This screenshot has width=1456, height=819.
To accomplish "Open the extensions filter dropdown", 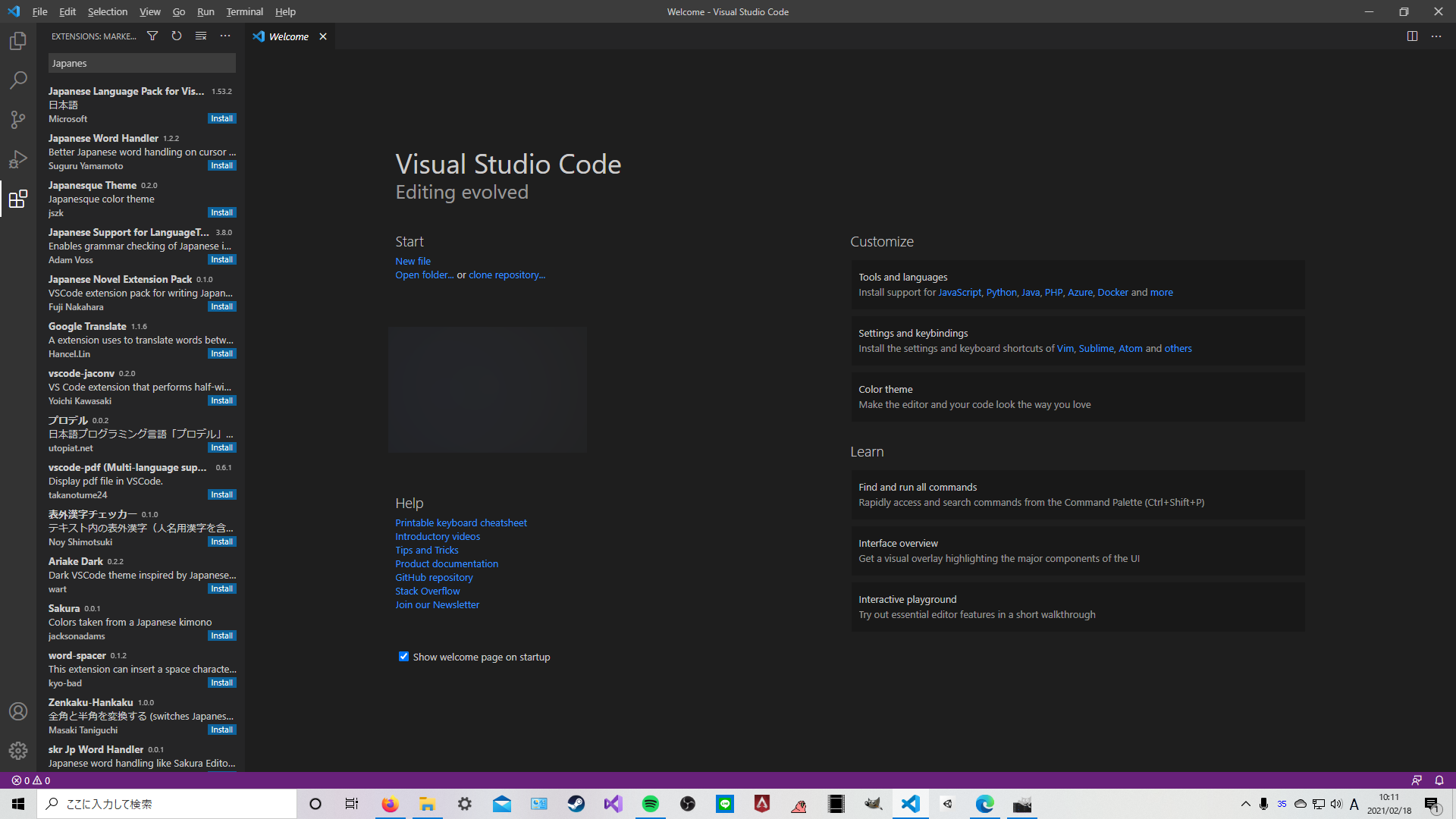I will click(152, 36).
